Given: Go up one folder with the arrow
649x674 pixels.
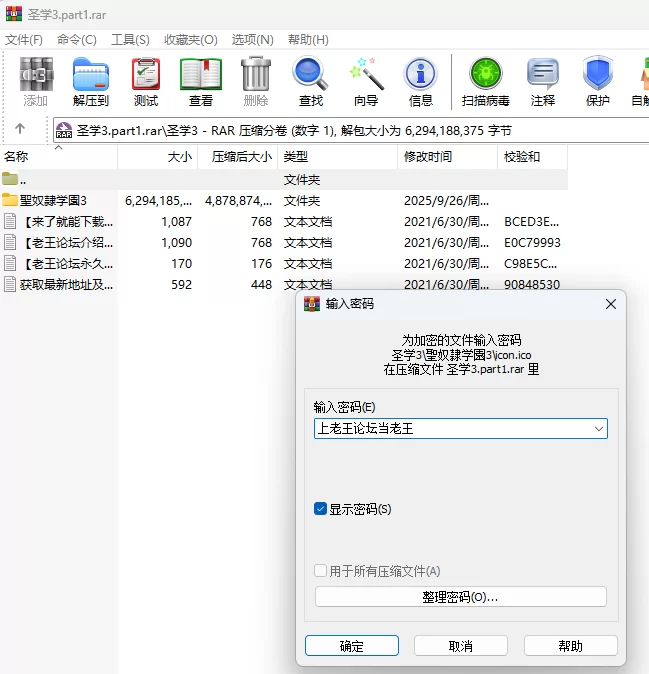Looking at the screenshot, I should (x=20, y=129).
